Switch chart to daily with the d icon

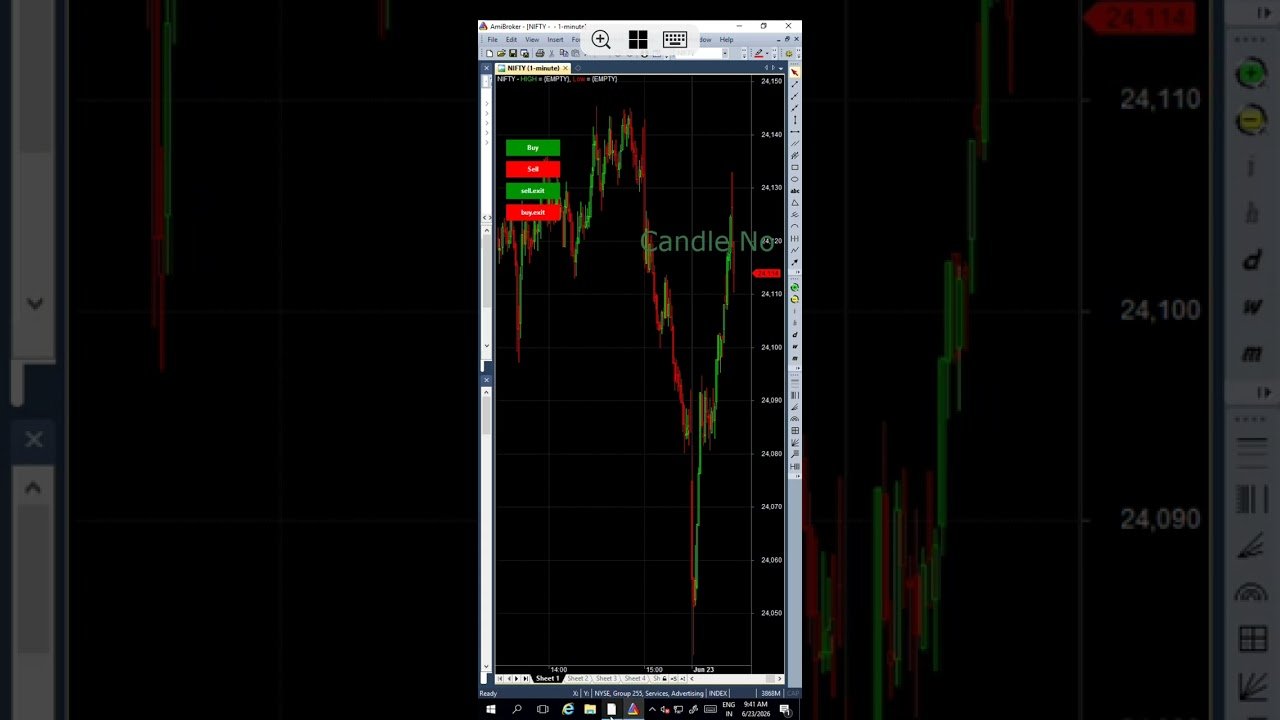pyautogui.click(x=795, y=334)
